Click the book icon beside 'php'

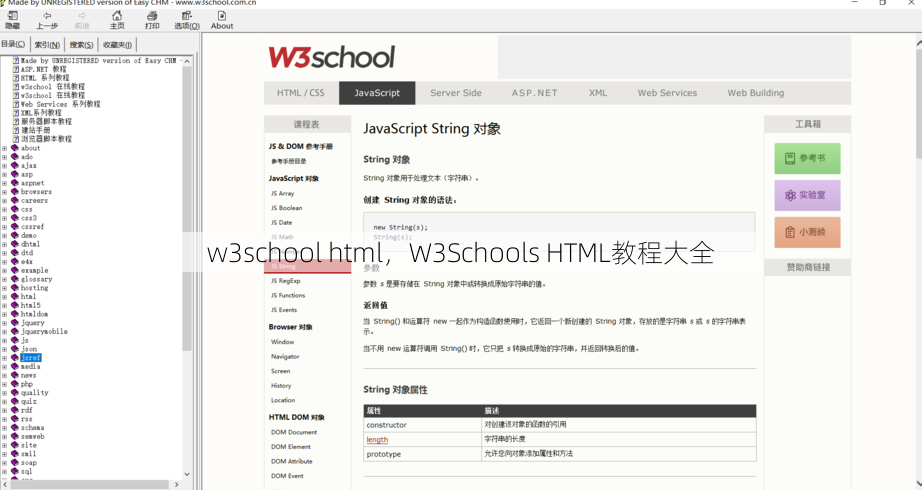[x=15, y=384]
